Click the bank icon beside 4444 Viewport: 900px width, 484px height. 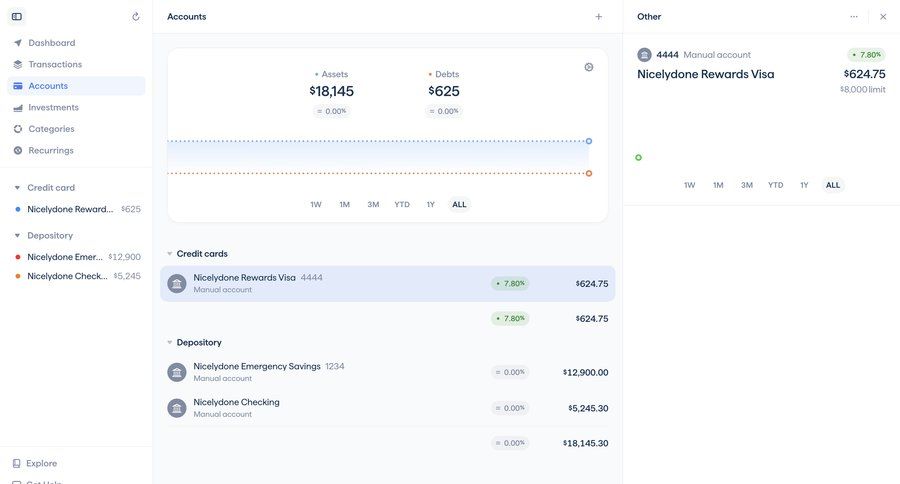click(645, 55)
